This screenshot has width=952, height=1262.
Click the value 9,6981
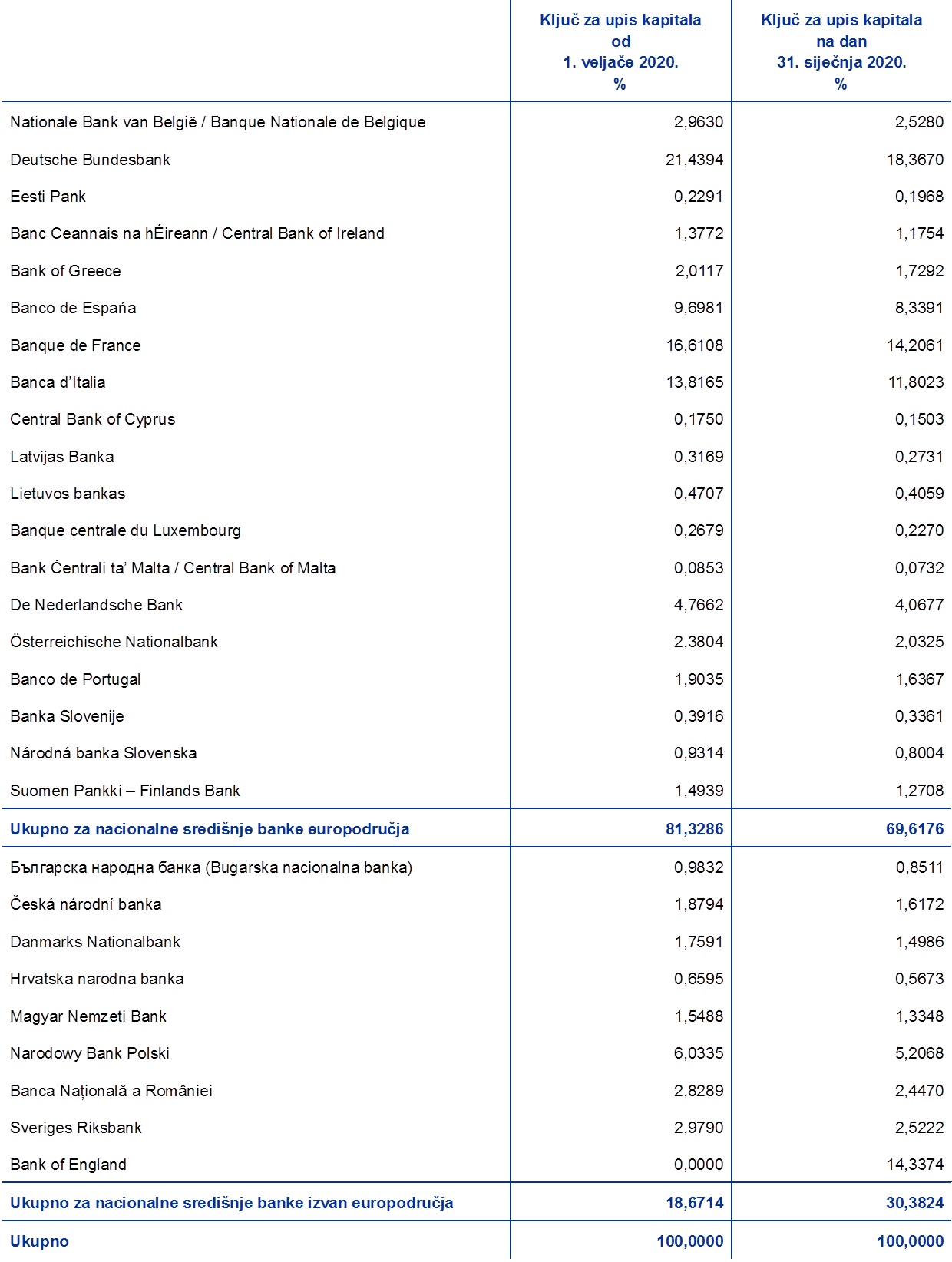699,308
